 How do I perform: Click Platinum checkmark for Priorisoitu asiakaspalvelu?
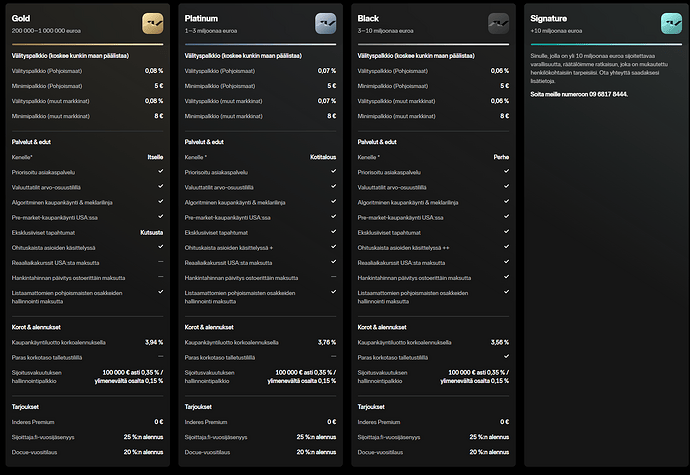334,171
